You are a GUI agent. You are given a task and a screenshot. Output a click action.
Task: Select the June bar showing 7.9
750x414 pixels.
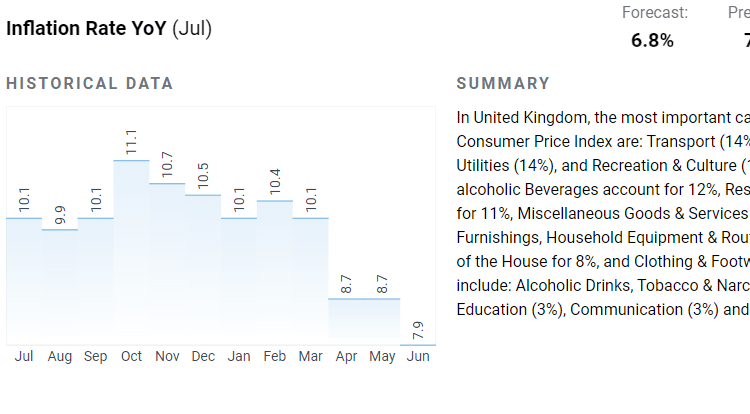tap(418, 344)
